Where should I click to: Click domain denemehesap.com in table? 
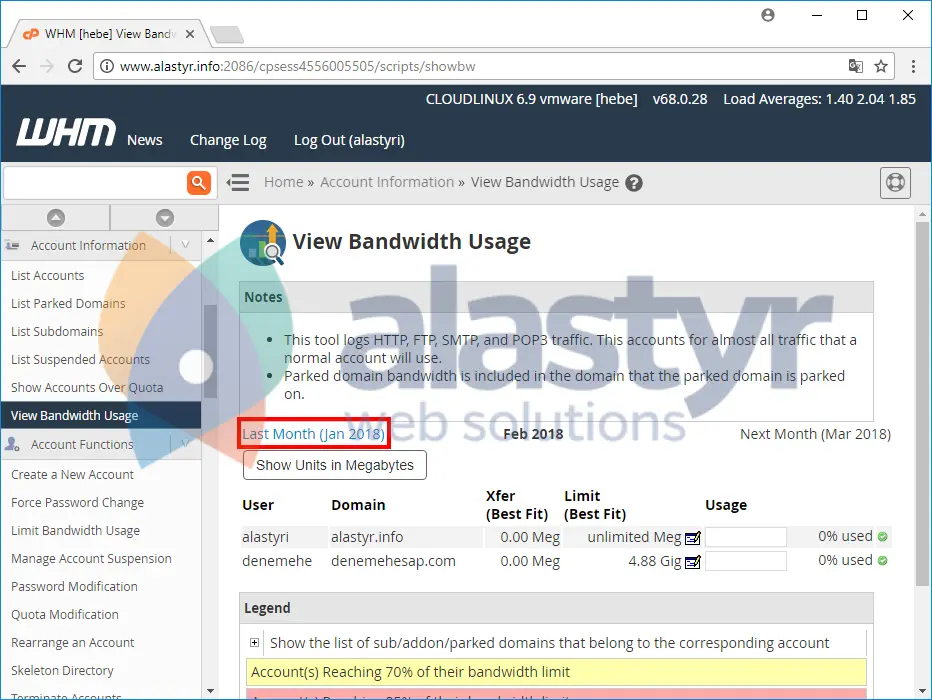pyautogui.click(x=393, y=561)
